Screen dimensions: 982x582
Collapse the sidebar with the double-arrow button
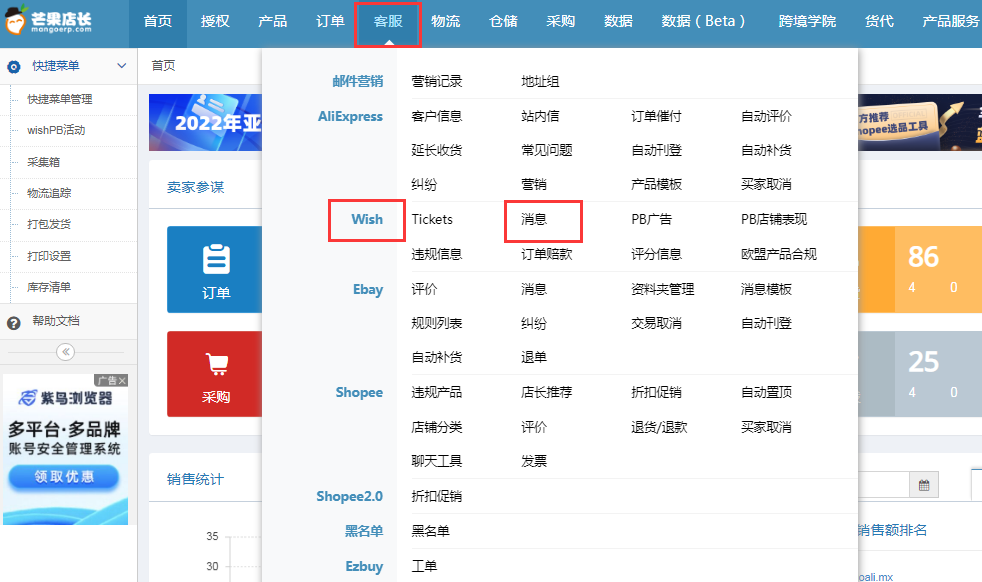[65, 351]
